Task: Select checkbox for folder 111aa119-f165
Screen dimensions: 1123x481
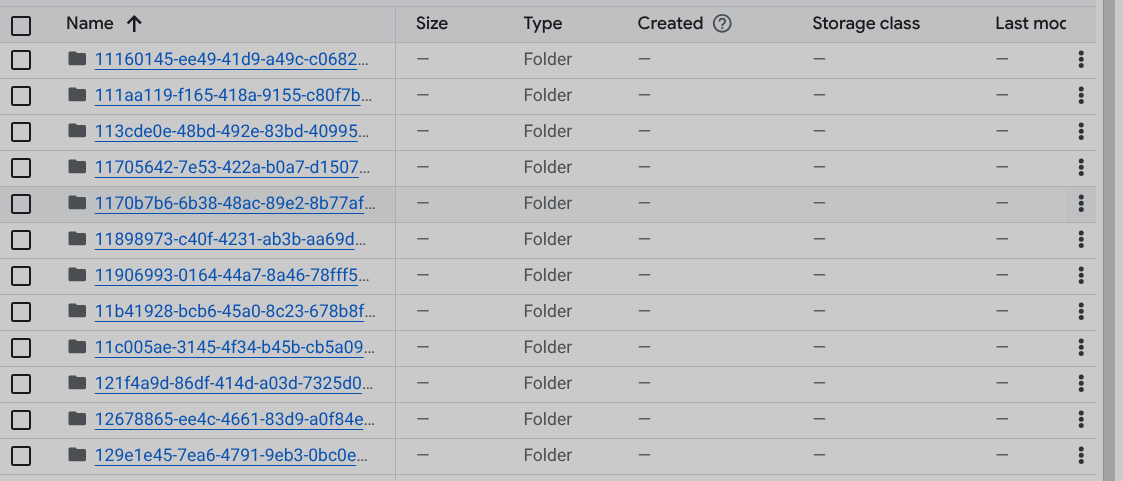Action: coord(21,96)
